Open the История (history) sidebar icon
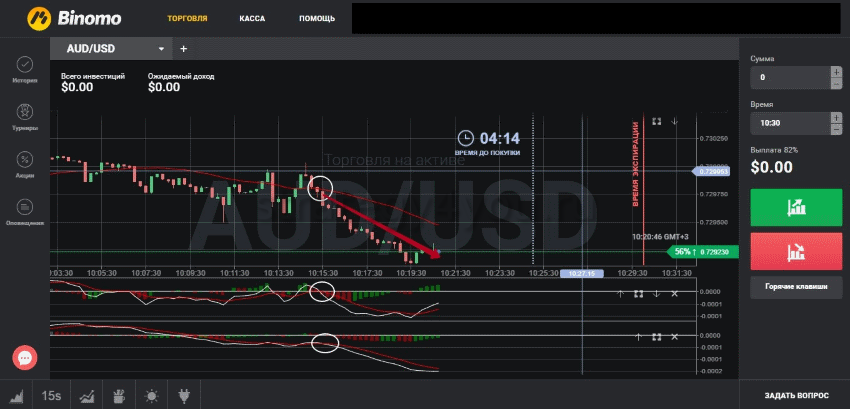Viewport: 850px width, 409px height. coord(25,65)
